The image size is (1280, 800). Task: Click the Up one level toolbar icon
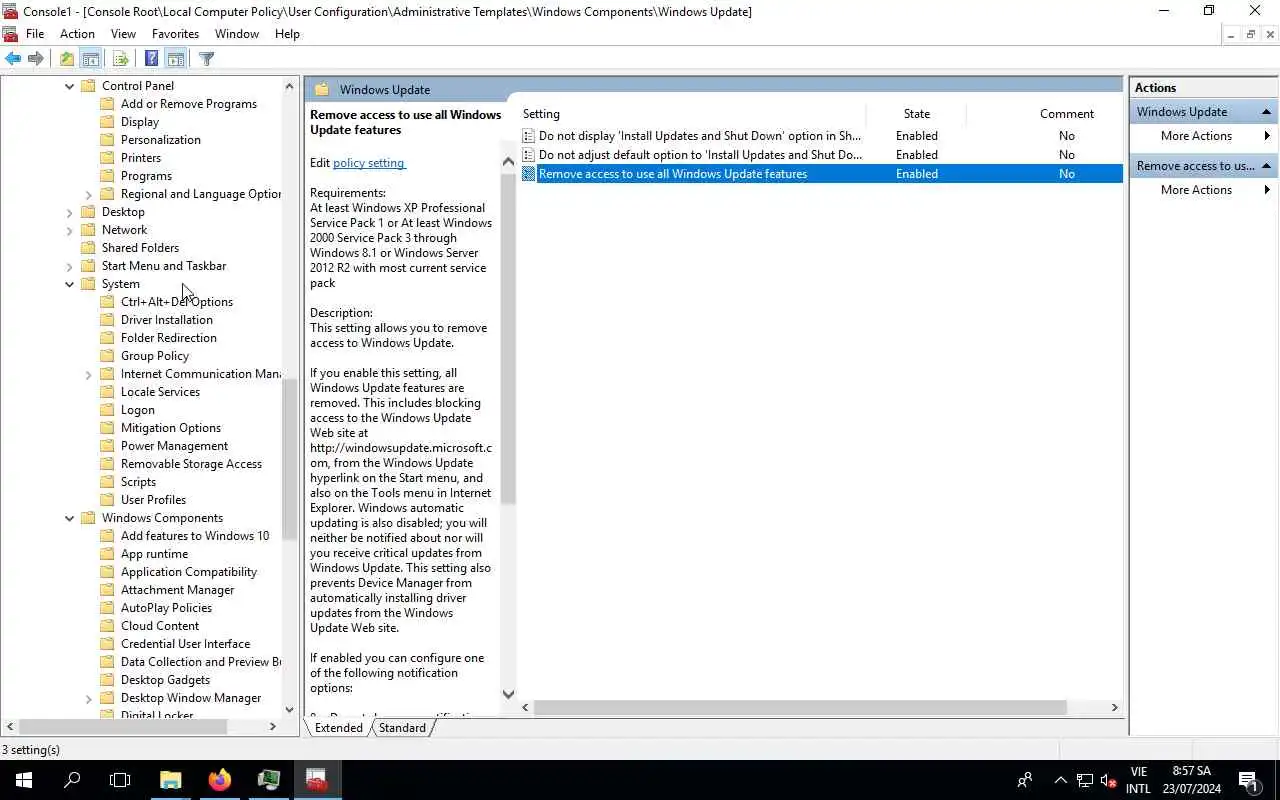(66, 59)
